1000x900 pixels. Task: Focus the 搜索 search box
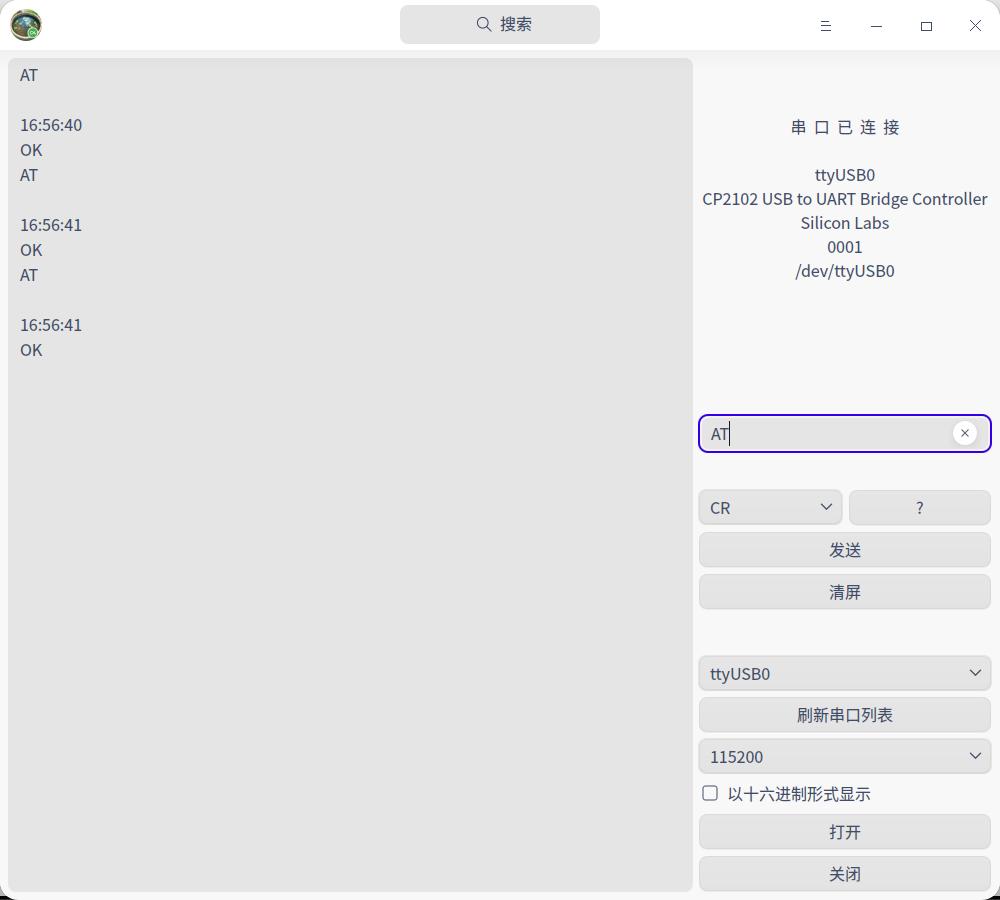tap(499, 24)
